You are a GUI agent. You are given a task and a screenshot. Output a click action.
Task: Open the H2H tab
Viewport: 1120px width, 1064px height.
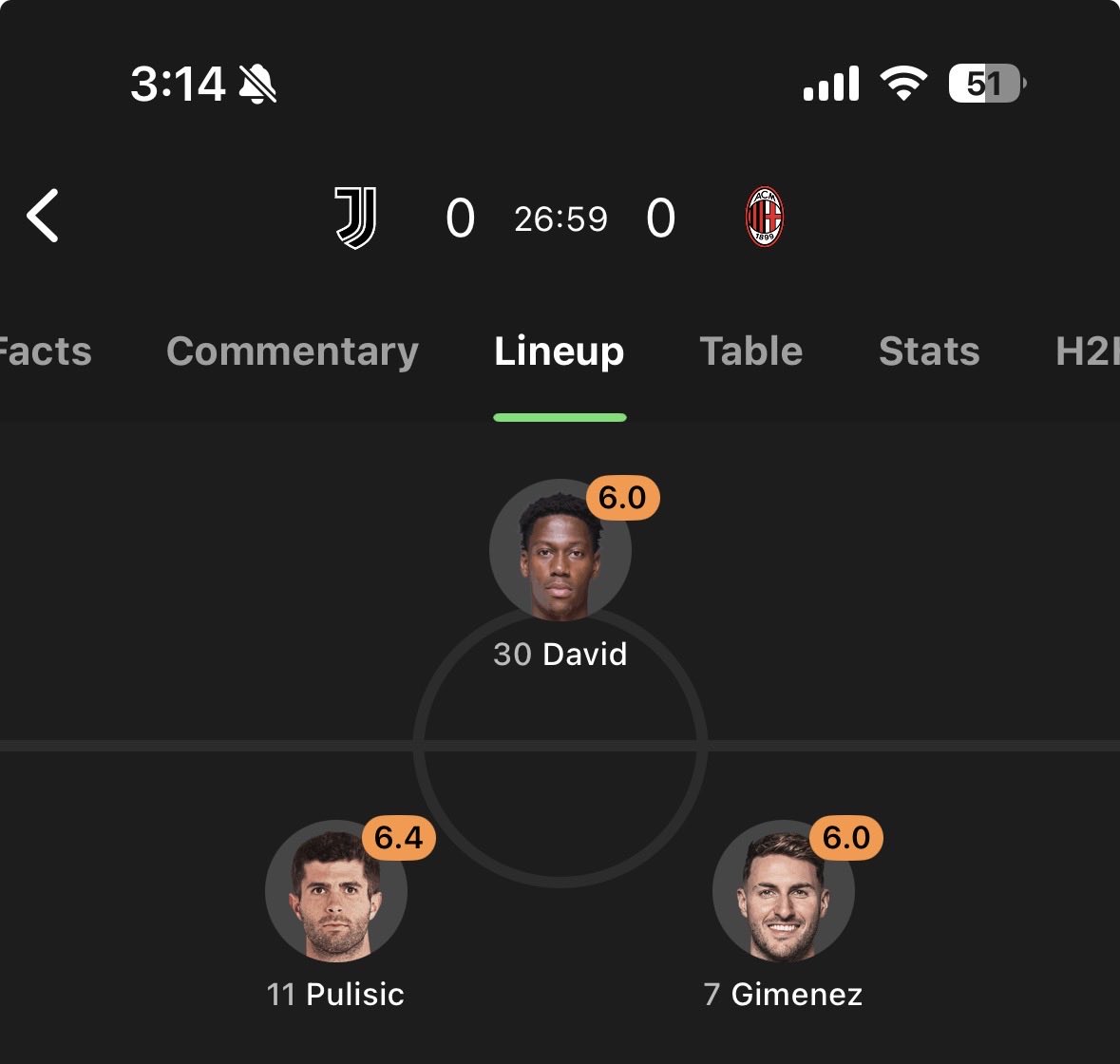(x=1085, y=351)
